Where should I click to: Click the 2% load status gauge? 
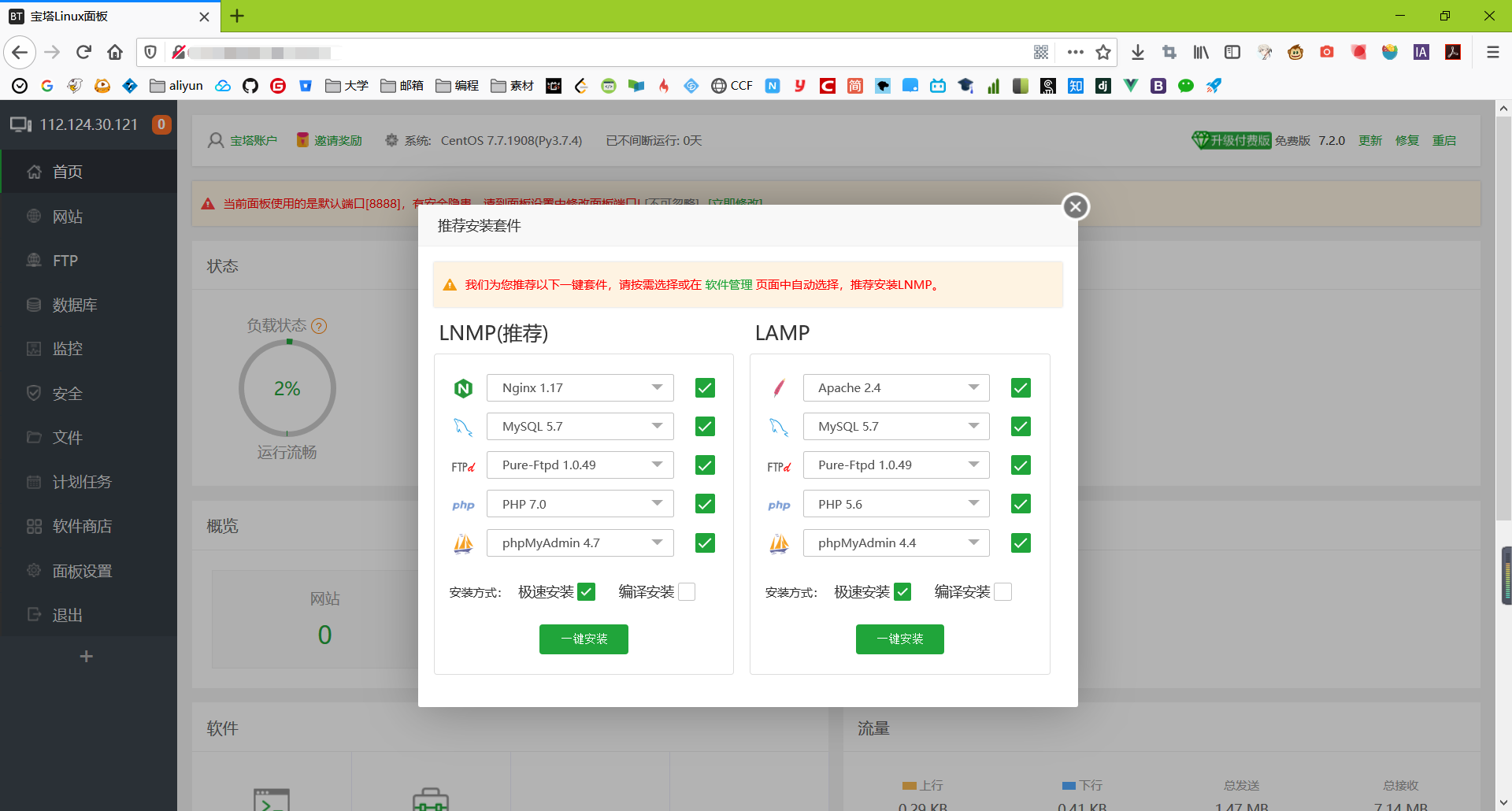287,388
